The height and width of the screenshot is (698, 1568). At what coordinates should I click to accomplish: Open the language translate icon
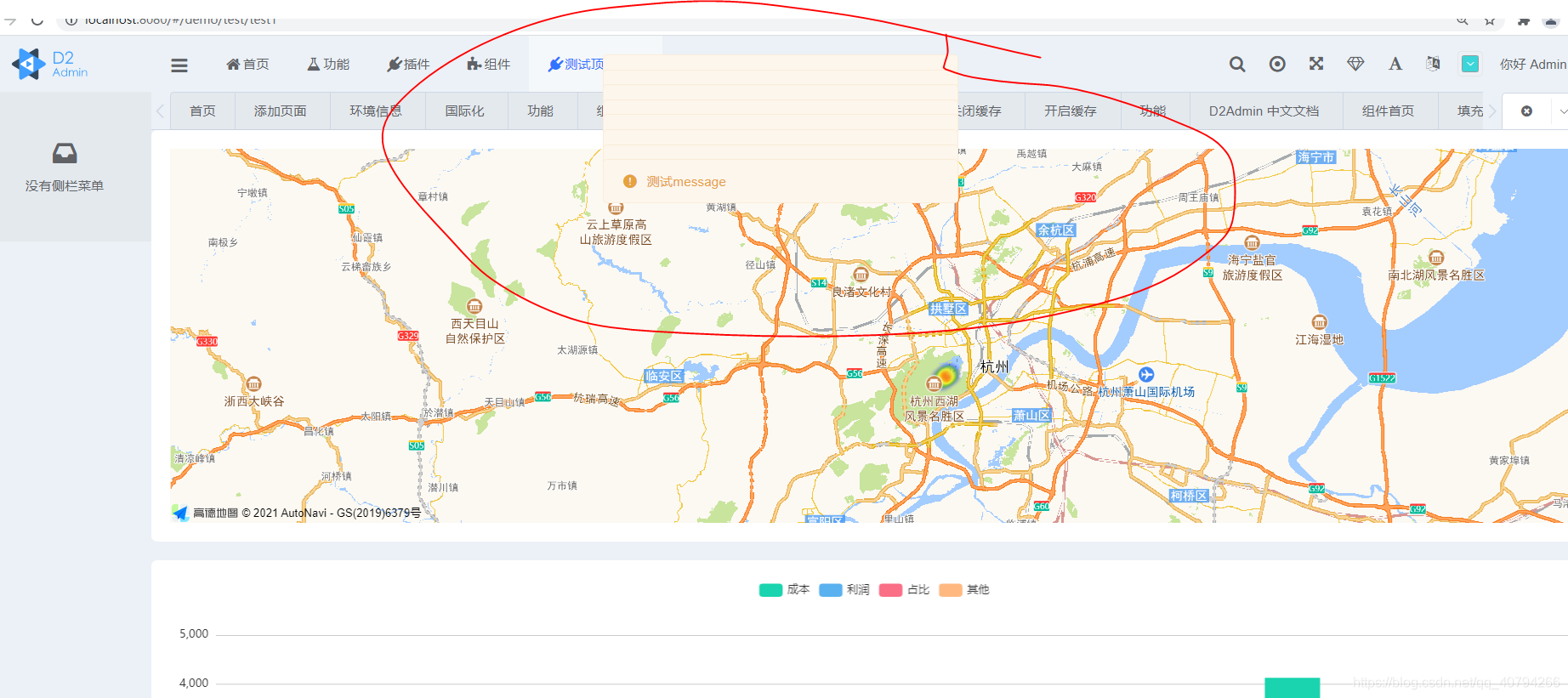tap(1434, 64)
